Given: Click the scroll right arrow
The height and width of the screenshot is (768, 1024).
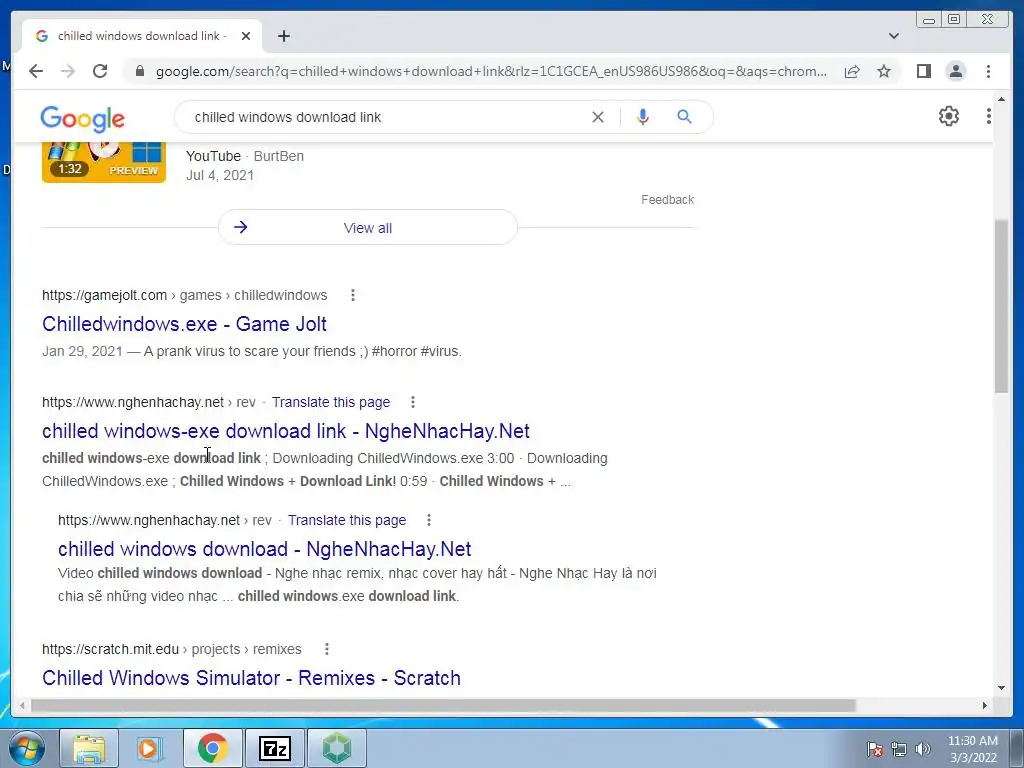Looking at the screenshot, I should (985, 705).
